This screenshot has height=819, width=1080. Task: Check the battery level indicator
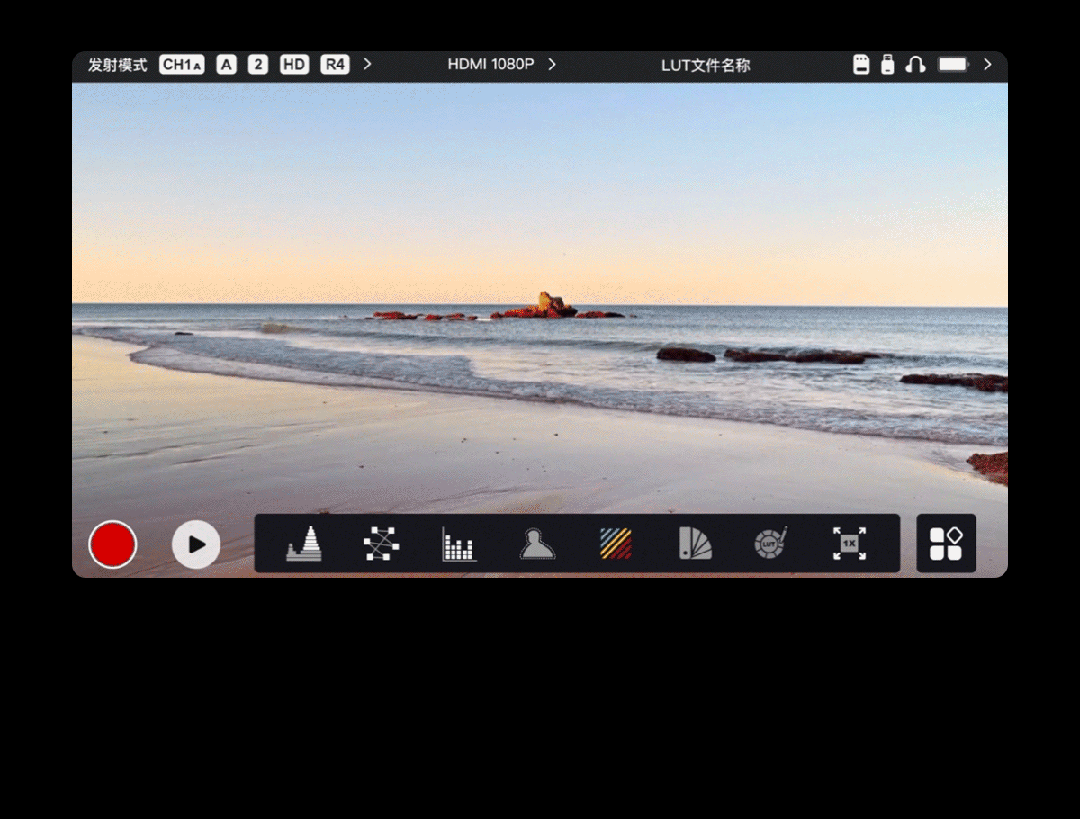click(x=954, y=65)
